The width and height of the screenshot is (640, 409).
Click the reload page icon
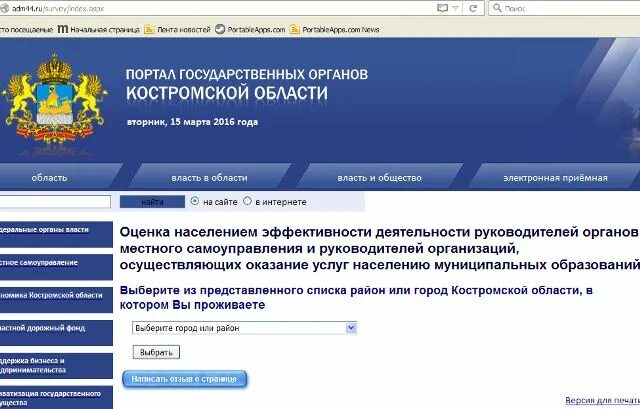pyautogui.click(x=473, y=8)
